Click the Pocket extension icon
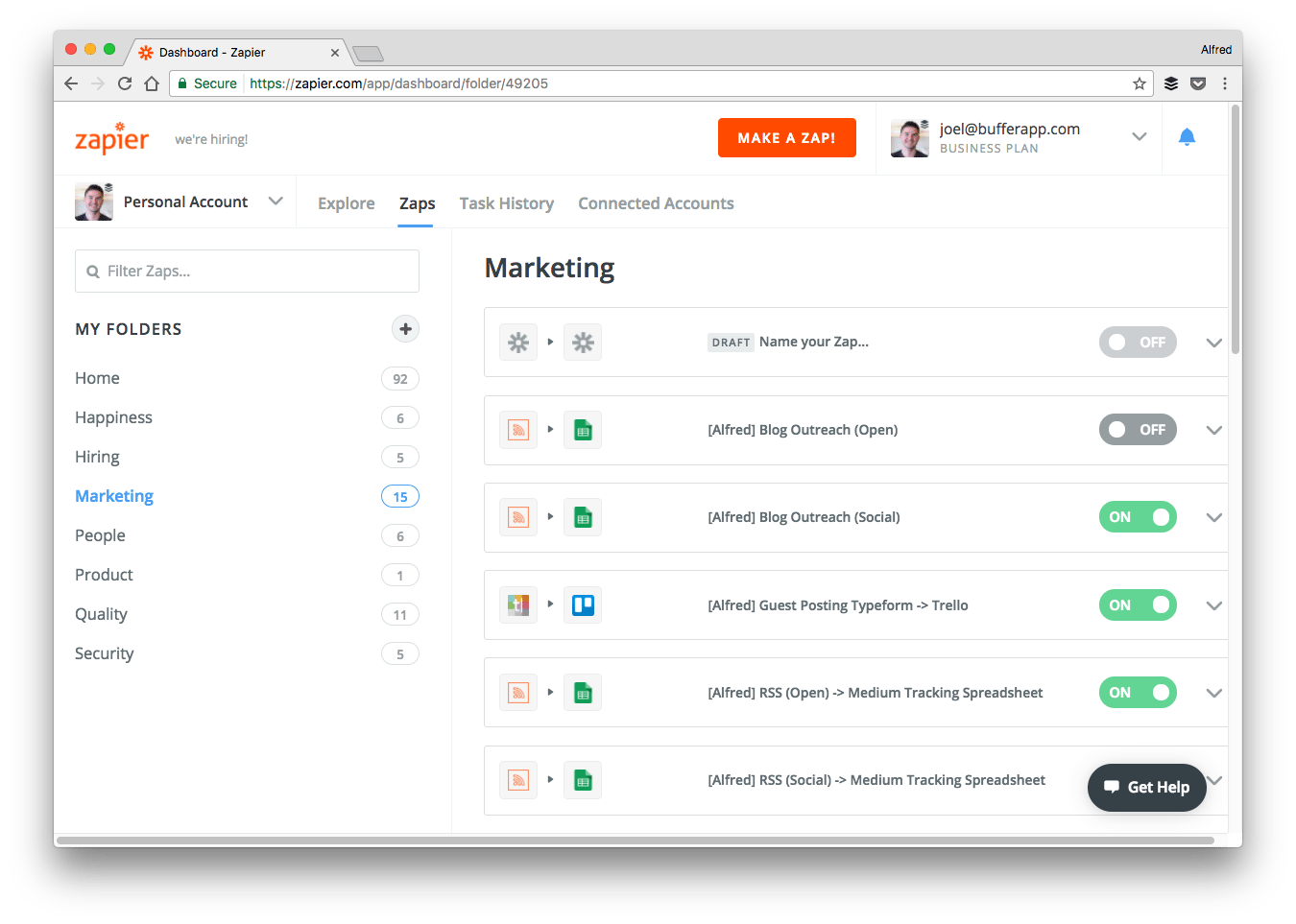 pos(1198,83)
